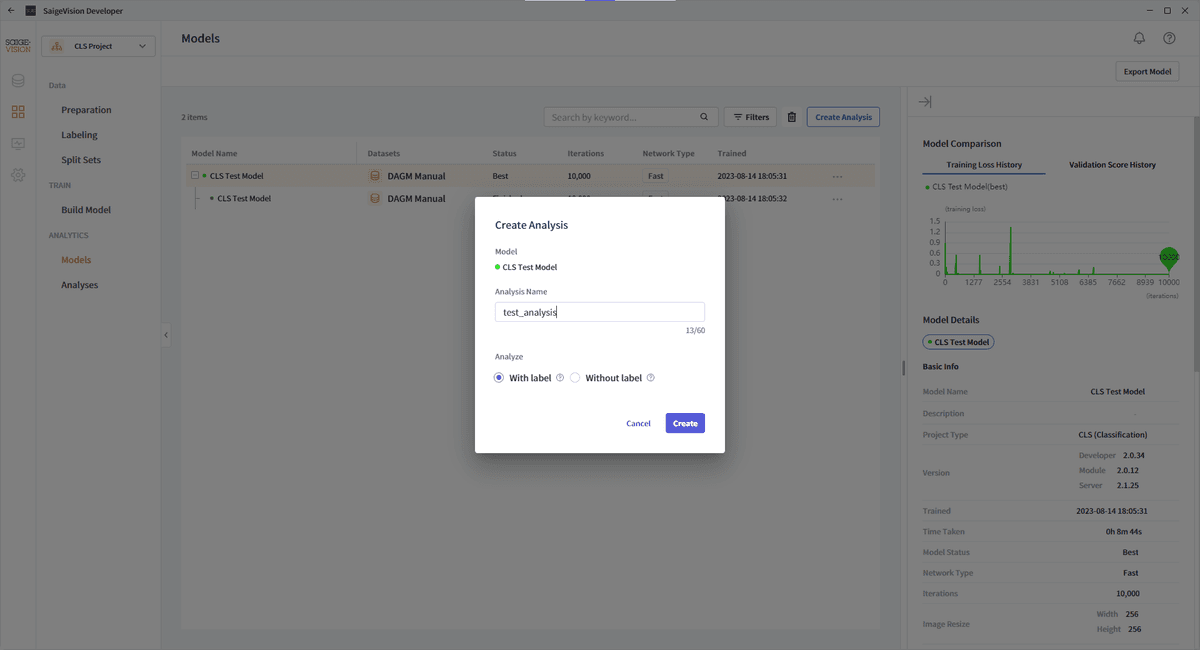1200x650 pixels.
Task: Open the help question mark icon
Action: pyautogui.click(x=1169, y=38)
